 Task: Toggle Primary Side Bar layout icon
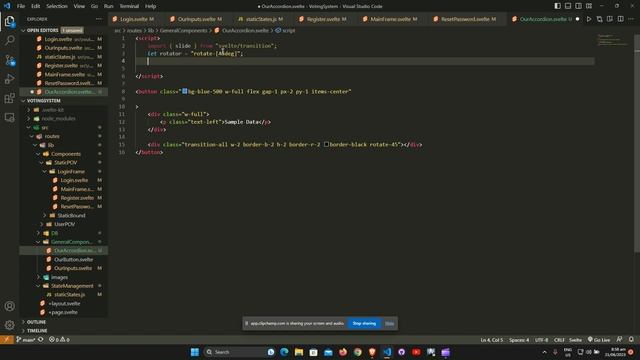click(558, 6)
